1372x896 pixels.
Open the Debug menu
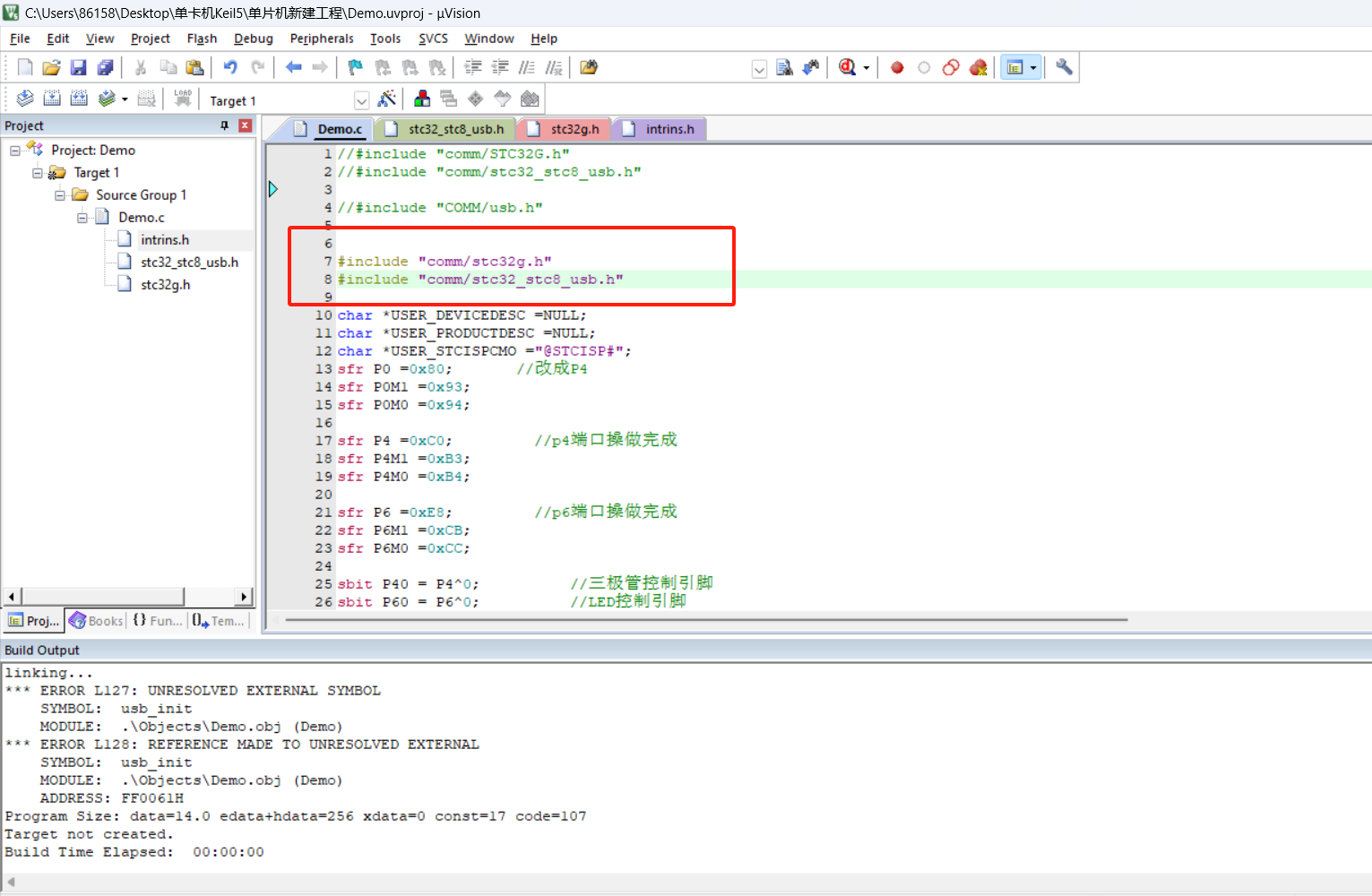(x=254, y=39)
